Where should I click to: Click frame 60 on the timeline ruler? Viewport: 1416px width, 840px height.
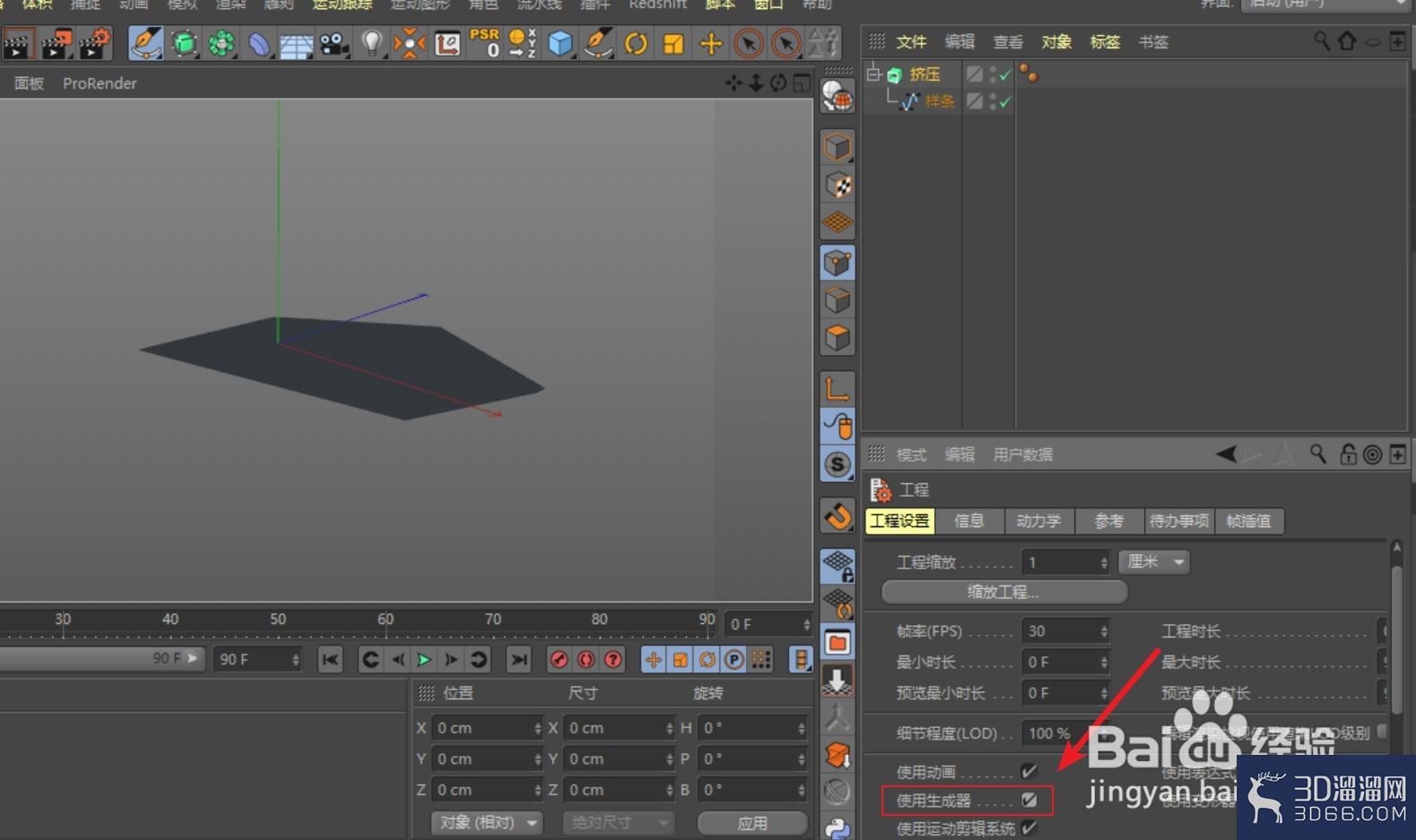[x=386, y=620]
